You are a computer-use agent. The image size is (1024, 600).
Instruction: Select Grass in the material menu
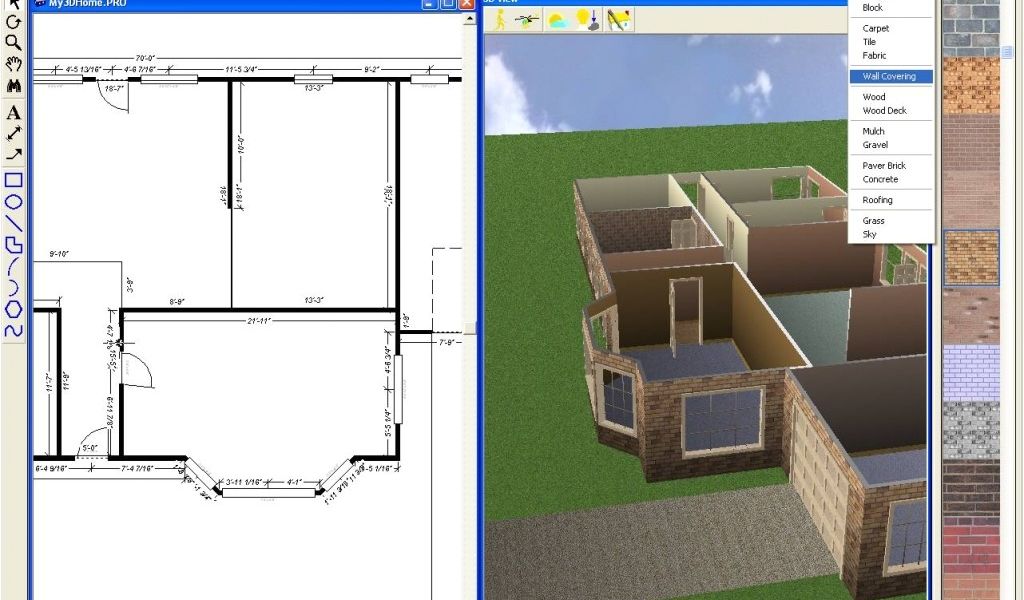pos(873,221)
